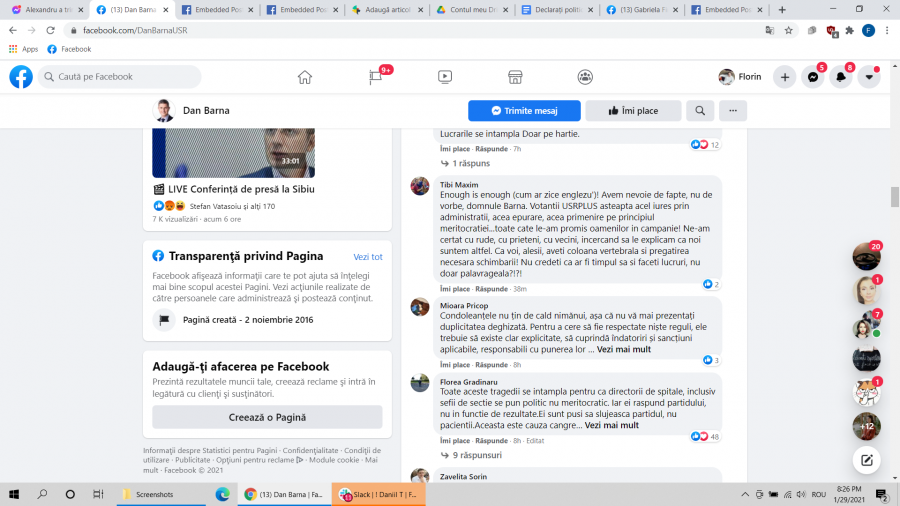Open Facebook Home feed icon
The width and height of the screenshot is (900, 506).
coord(305,77)
